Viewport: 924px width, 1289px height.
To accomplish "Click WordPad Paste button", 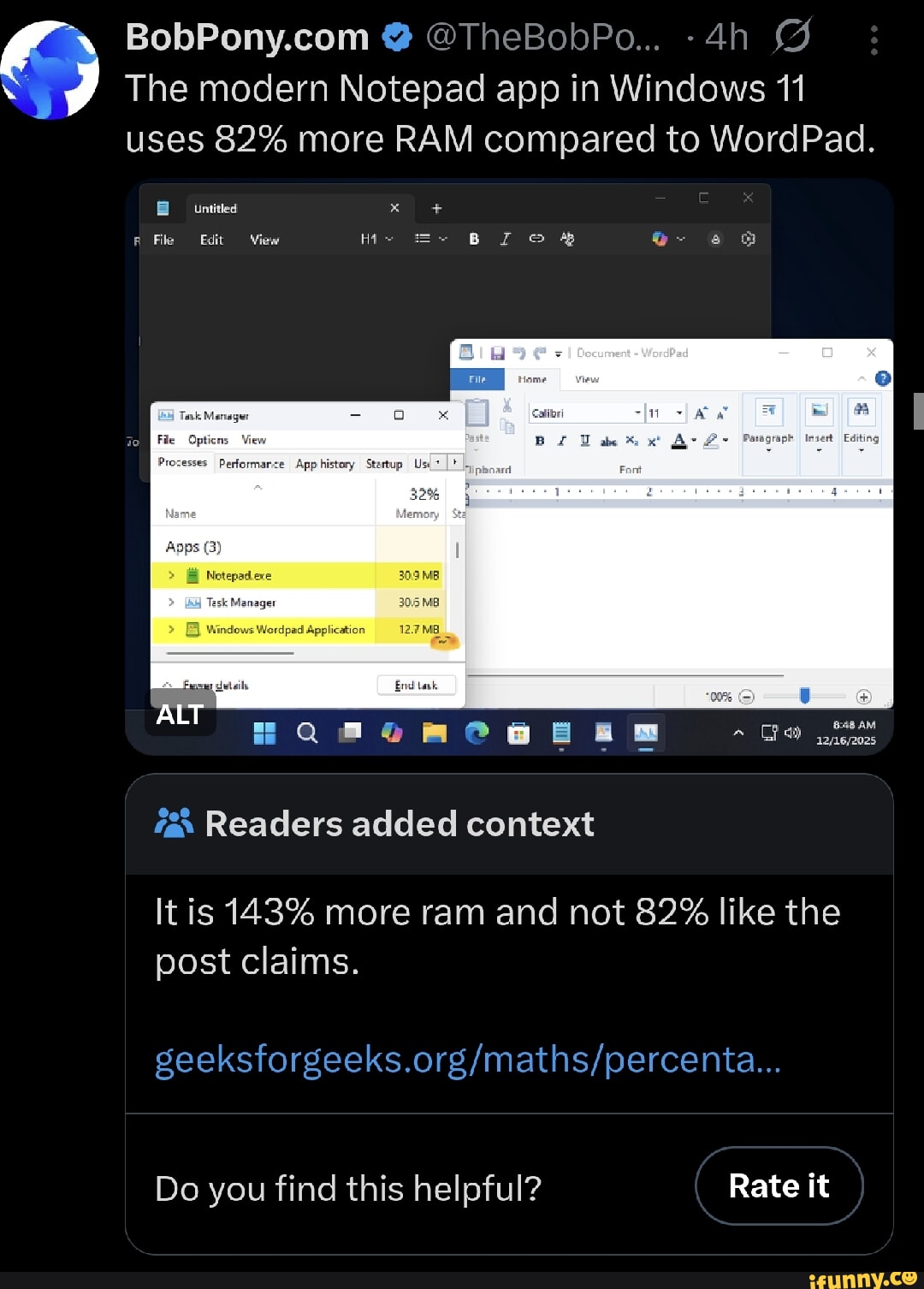I will tap(477, 420).
